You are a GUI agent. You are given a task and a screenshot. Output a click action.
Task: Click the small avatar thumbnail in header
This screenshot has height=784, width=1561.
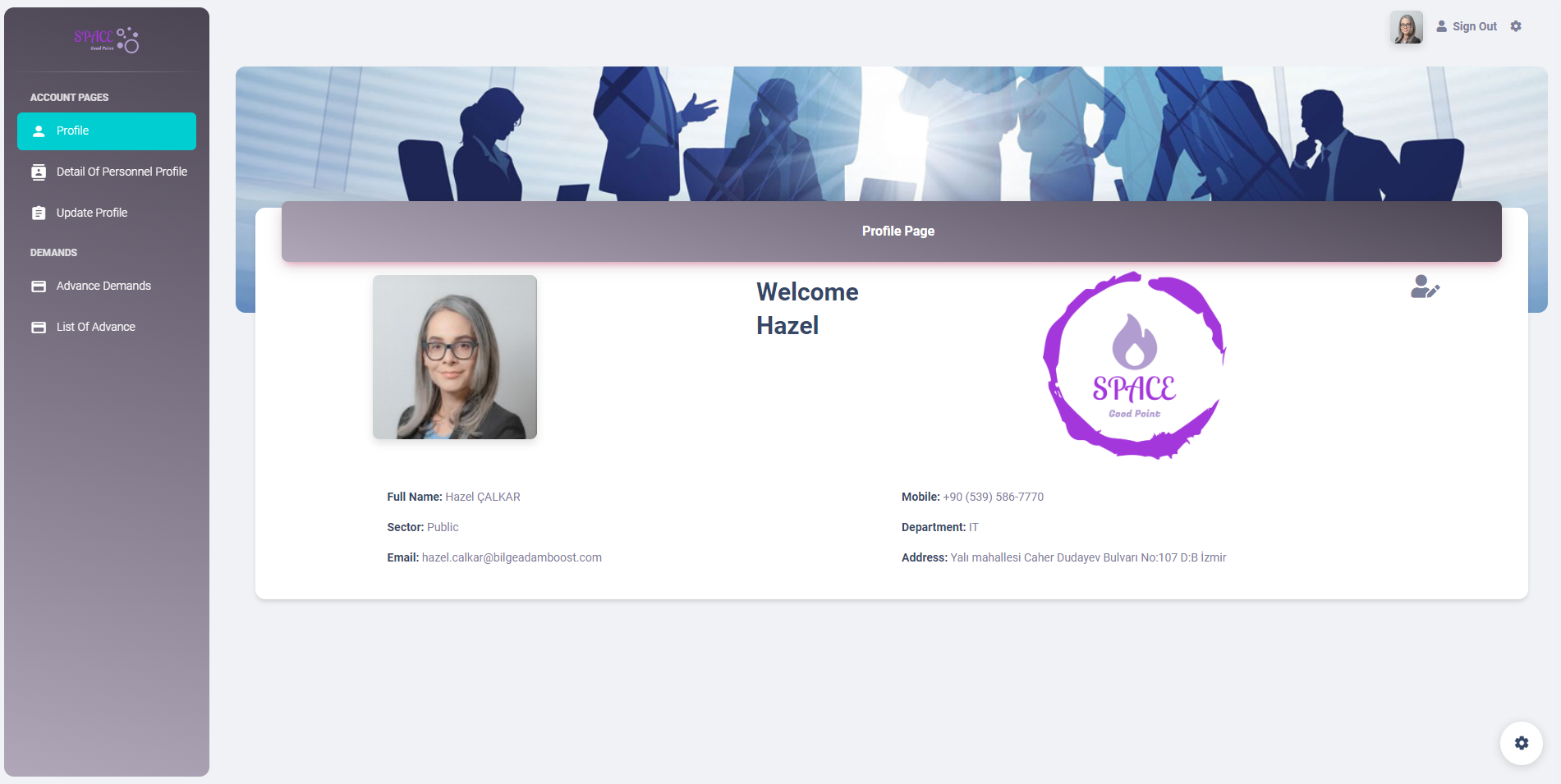coord(1406,27)
